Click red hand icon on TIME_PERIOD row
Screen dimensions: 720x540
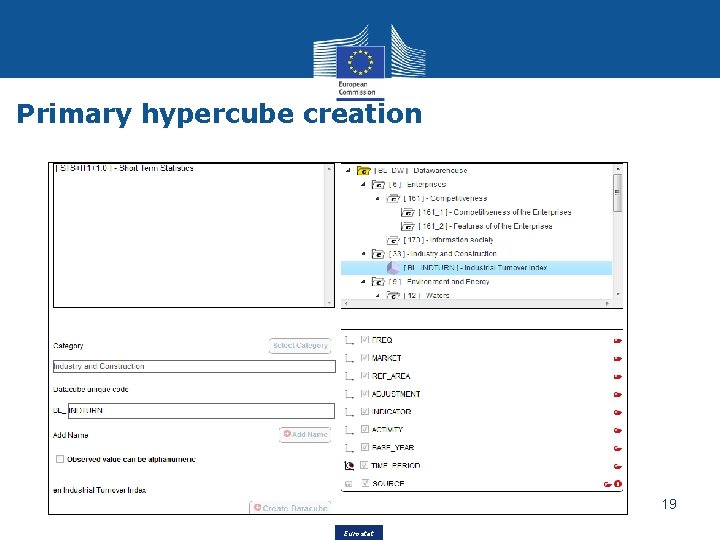point(618,466)
